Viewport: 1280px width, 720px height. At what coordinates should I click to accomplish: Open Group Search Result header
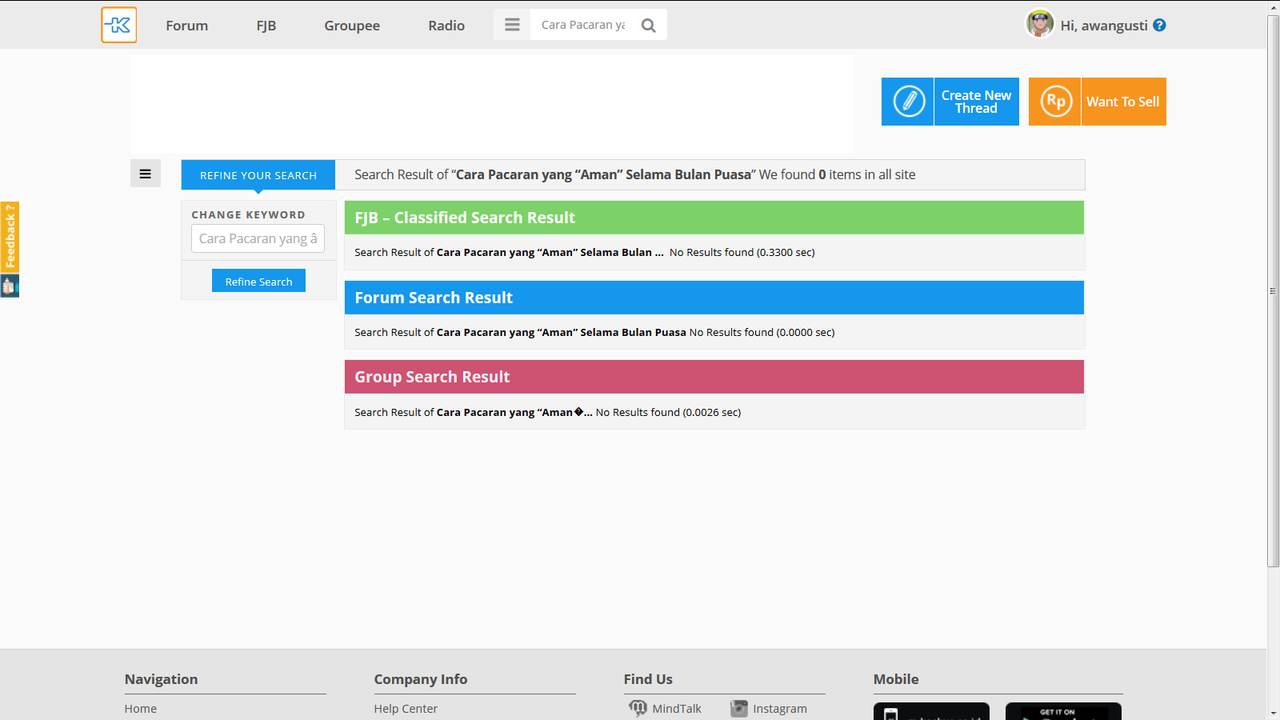(x=714, y=376)
